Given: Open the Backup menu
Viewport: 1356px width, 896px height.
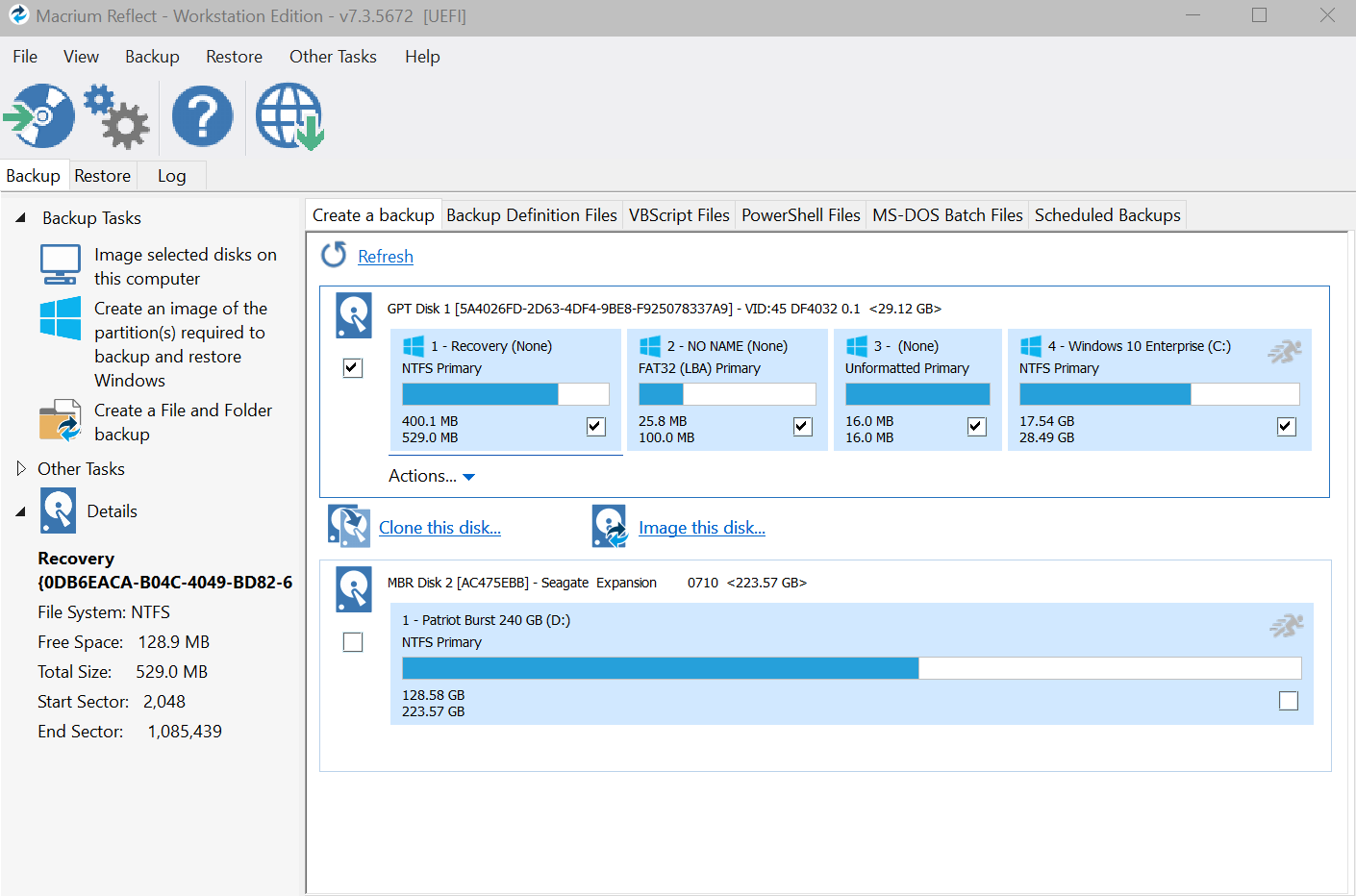Looking at the screenshot, I should [152, 57].
